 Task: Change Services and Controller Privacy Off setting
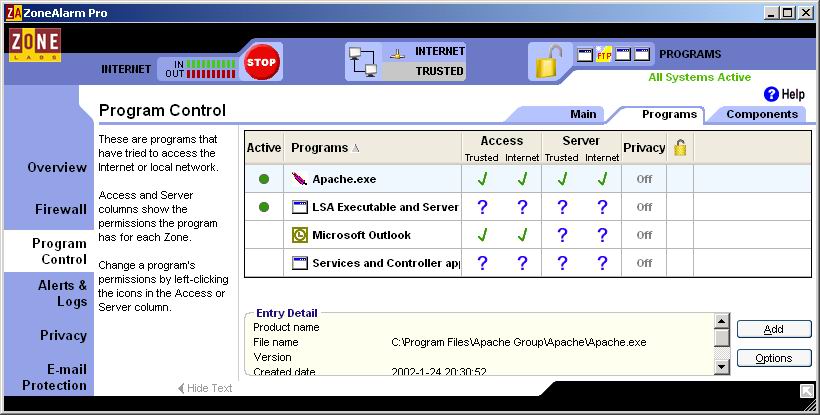pyautogui.click(x=644, y=263)
